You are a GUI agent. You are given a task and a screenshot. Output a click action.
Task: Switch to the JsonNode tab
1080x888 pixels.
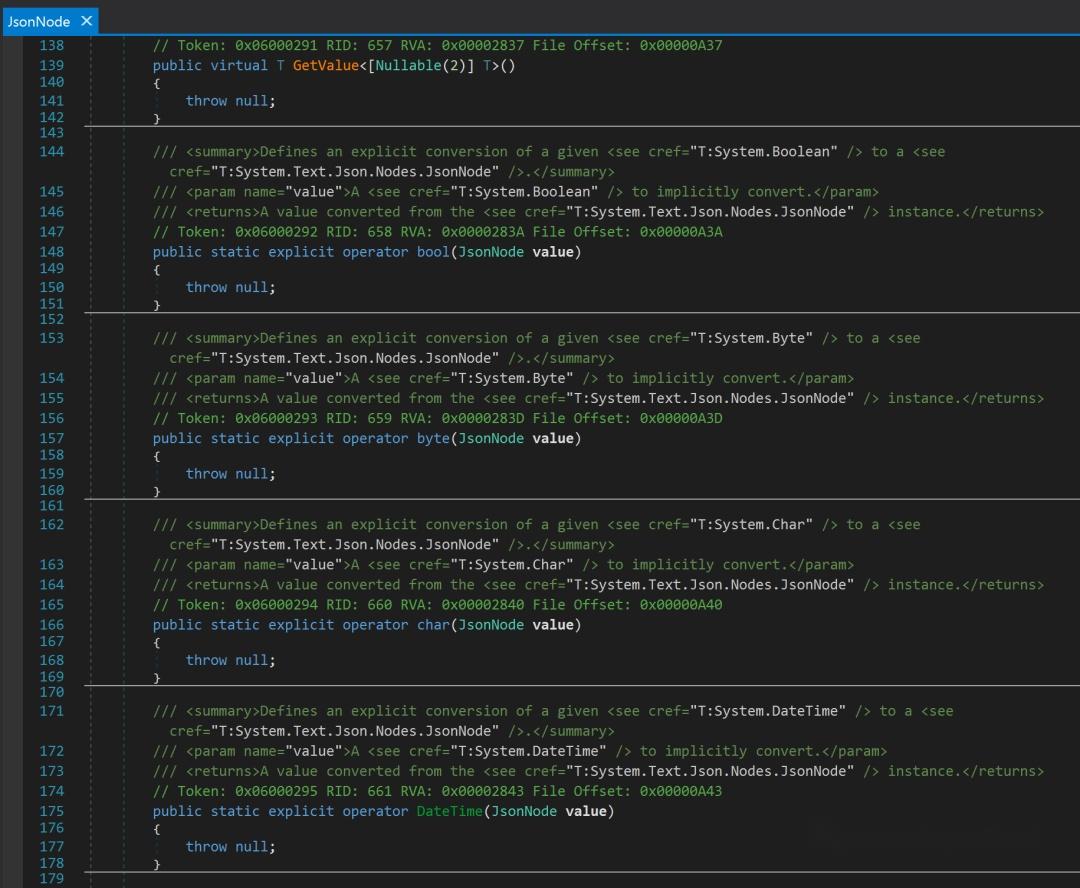pyautogui.click(x=38, y=20)
